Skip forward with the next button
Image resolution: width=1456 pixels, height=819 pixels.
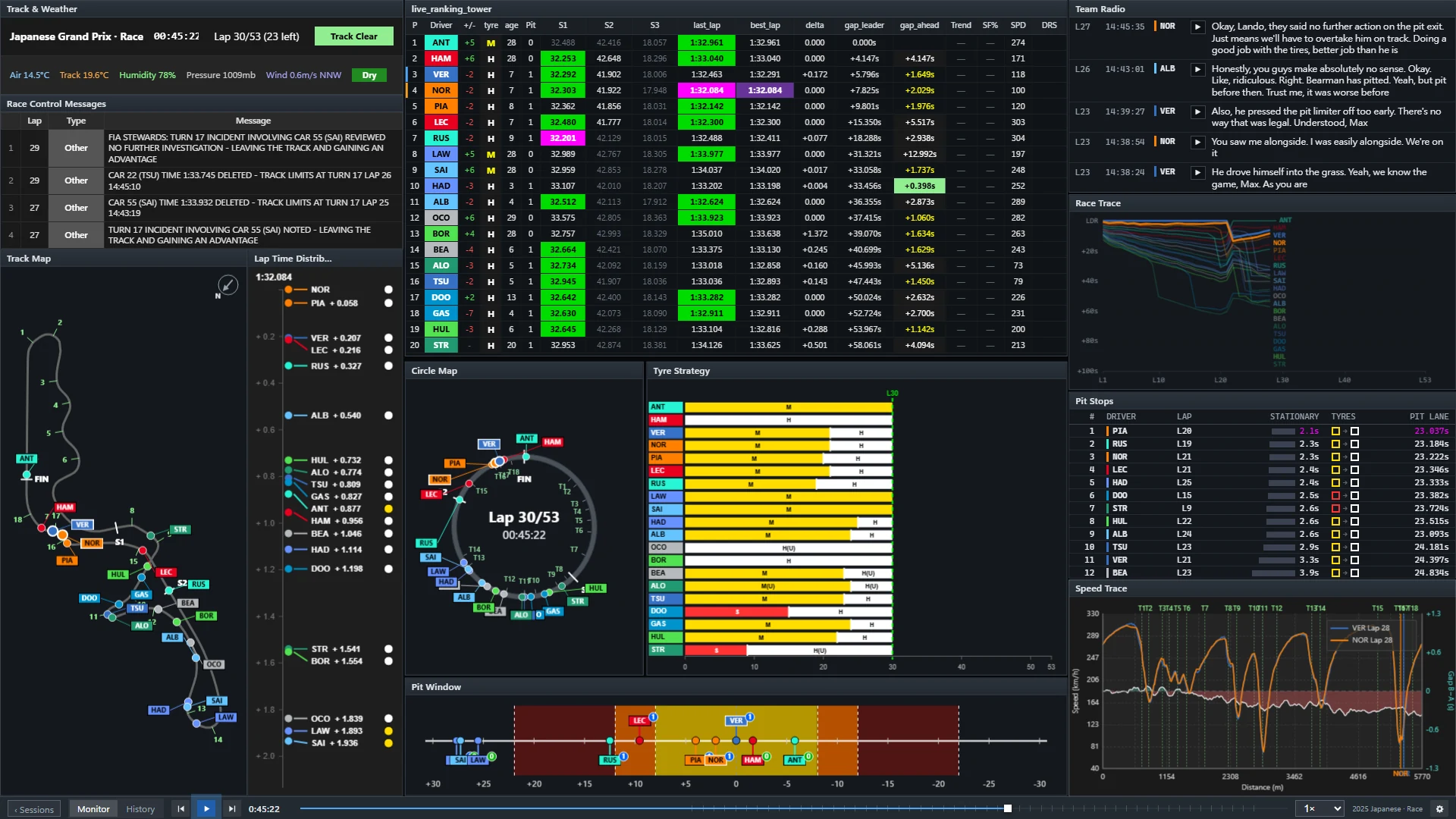(232, 809)
